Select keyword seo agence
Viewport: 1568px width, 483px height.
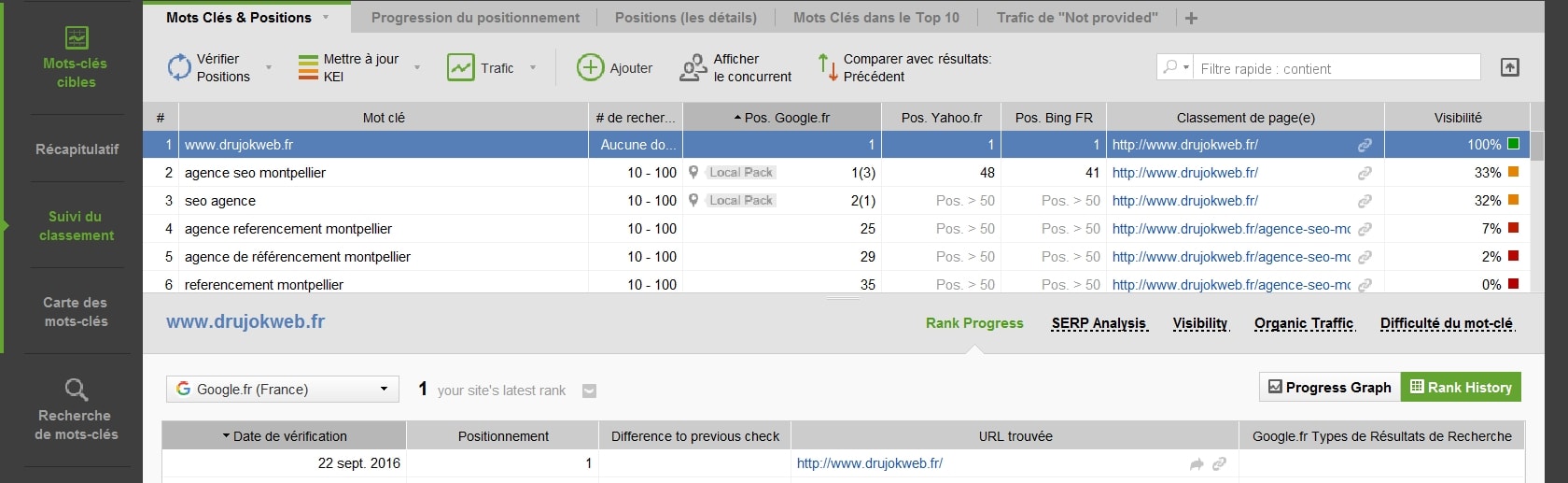[x=220, y=201]
